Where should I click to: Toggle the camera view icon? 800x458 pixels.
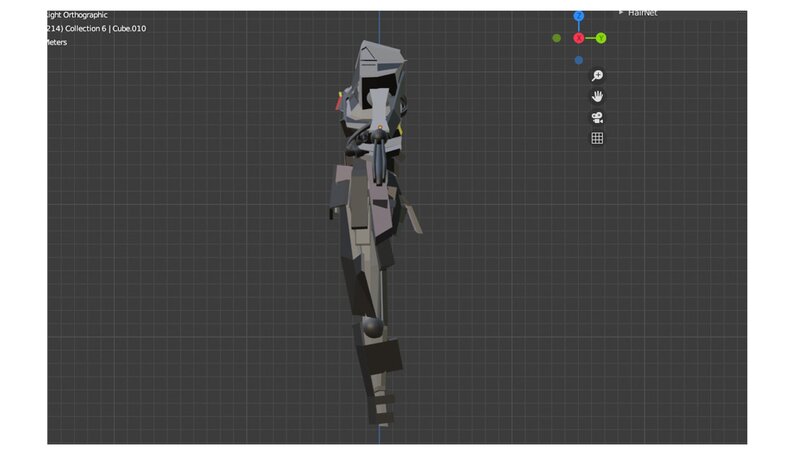pos(597,117)
